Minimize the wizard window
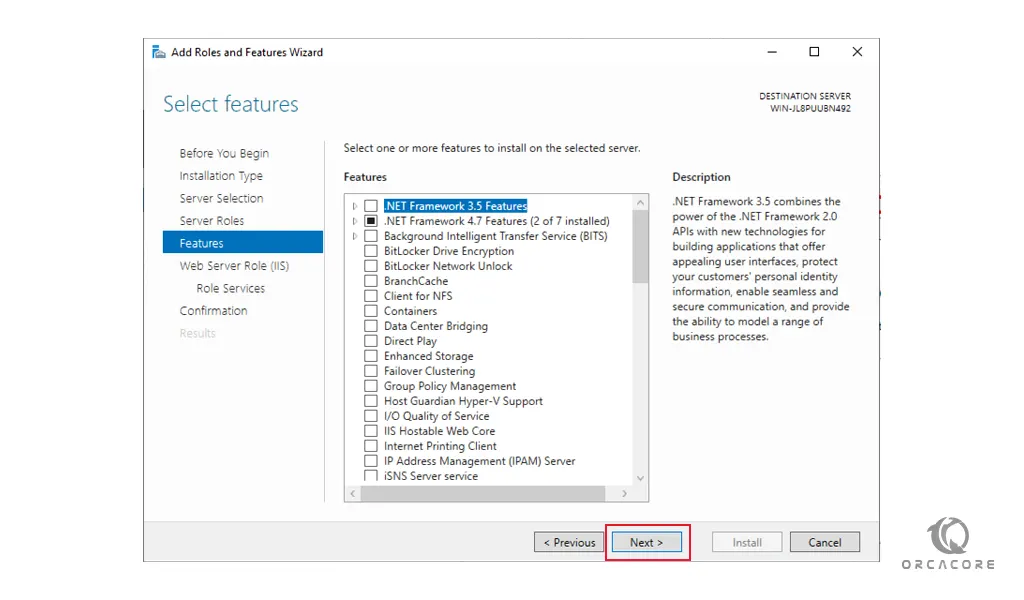 (x=772, y=52)
